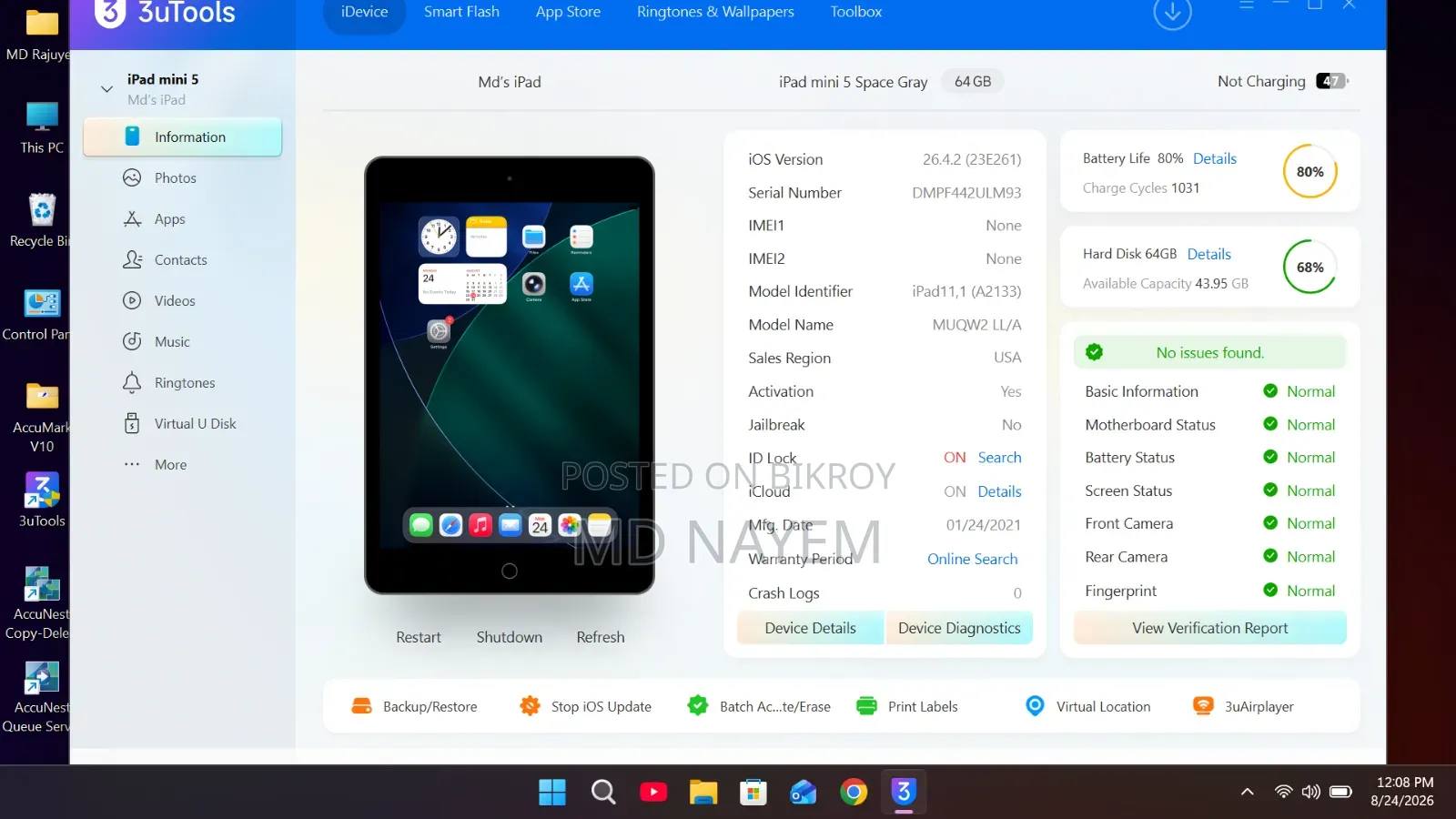The height and width of the screenshot is (819, 1456).
Task: Open the download manager arrow icon
Action: (x=1172, y=13)
